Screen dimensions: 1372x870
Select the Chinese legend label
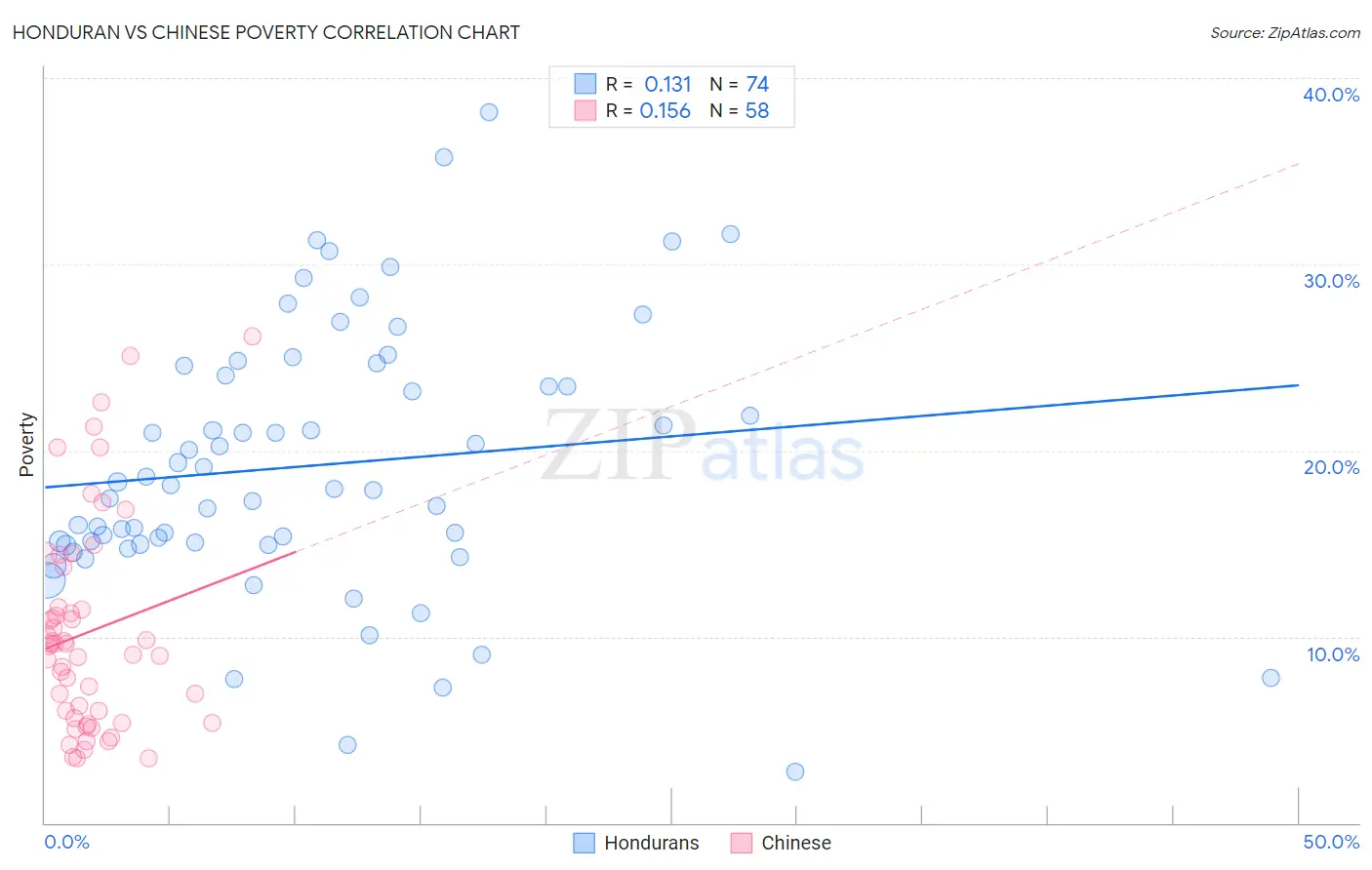point(796,843)
